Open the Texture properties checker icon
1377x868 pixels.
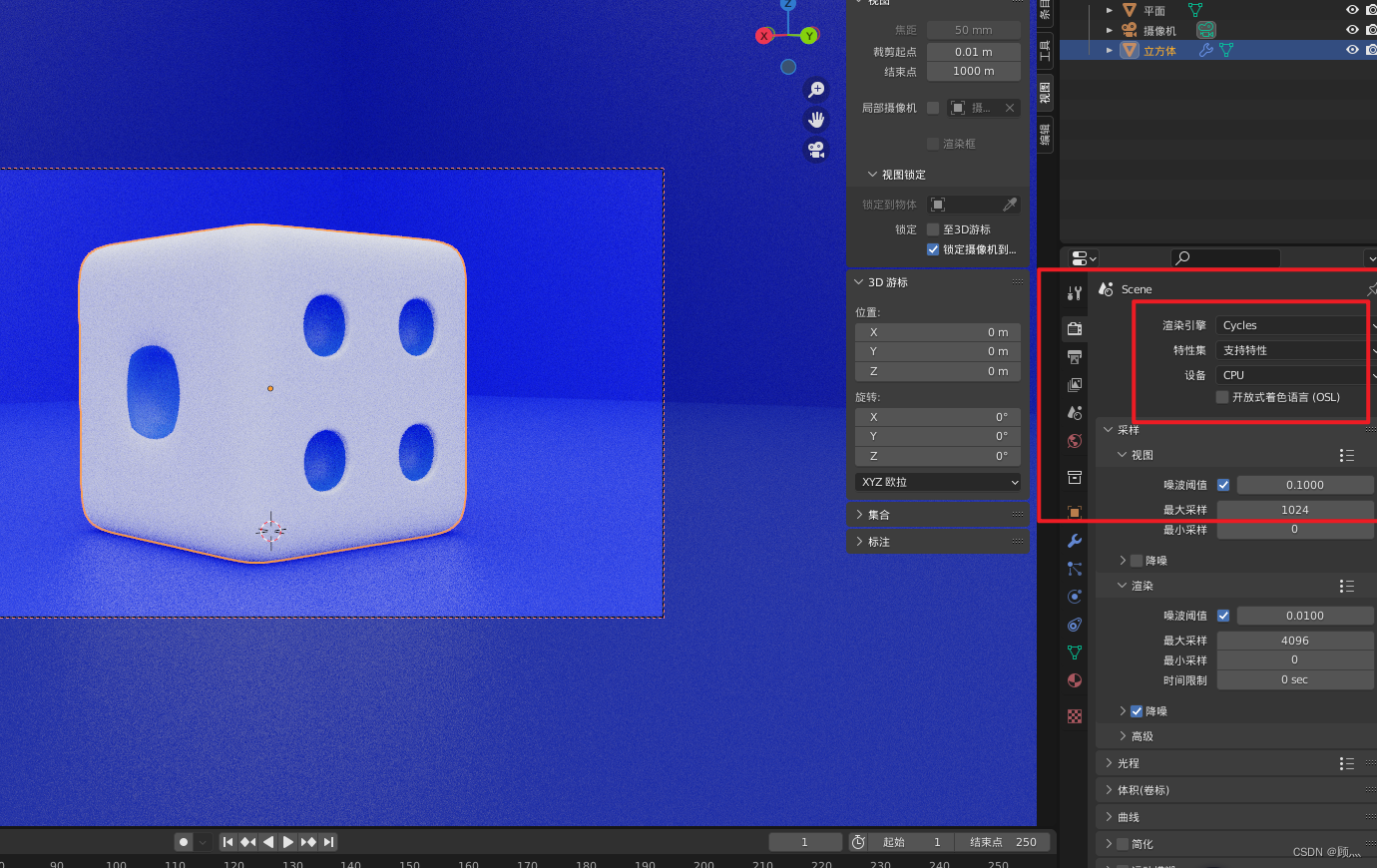[x=1075, y=716]
